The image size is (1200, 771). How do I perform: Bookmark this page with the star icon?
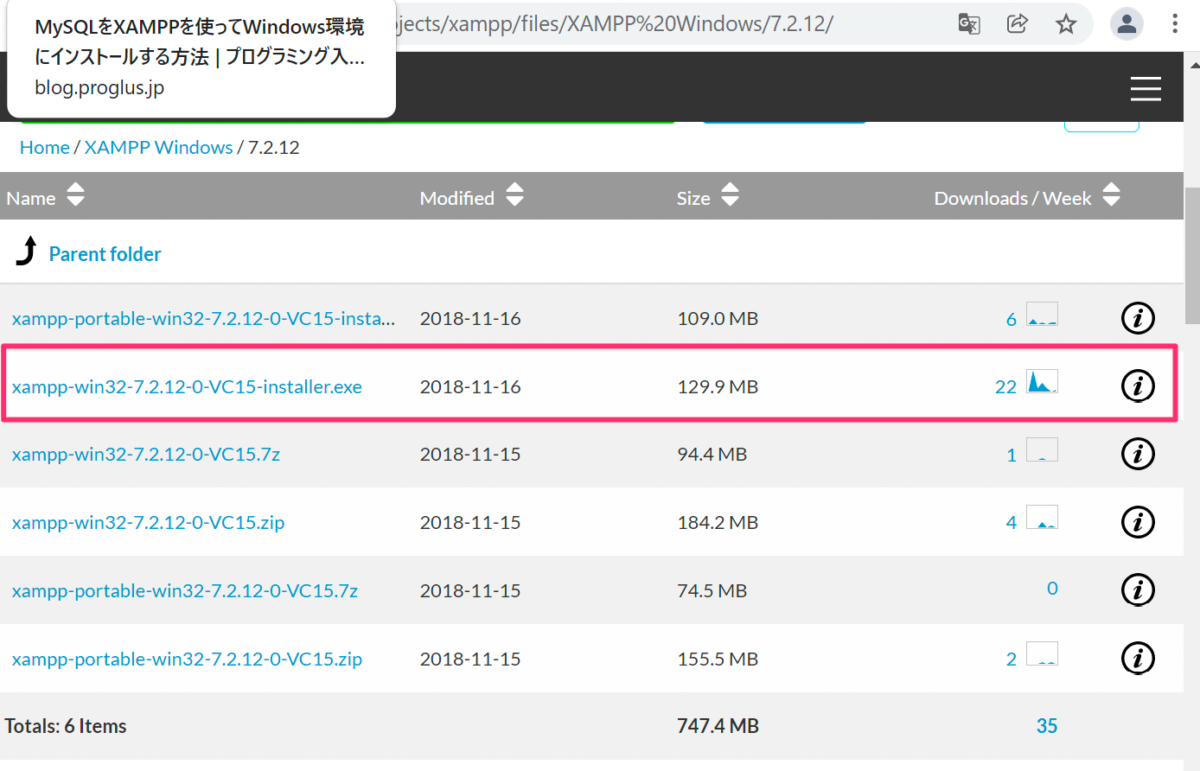click(1066, 24)
